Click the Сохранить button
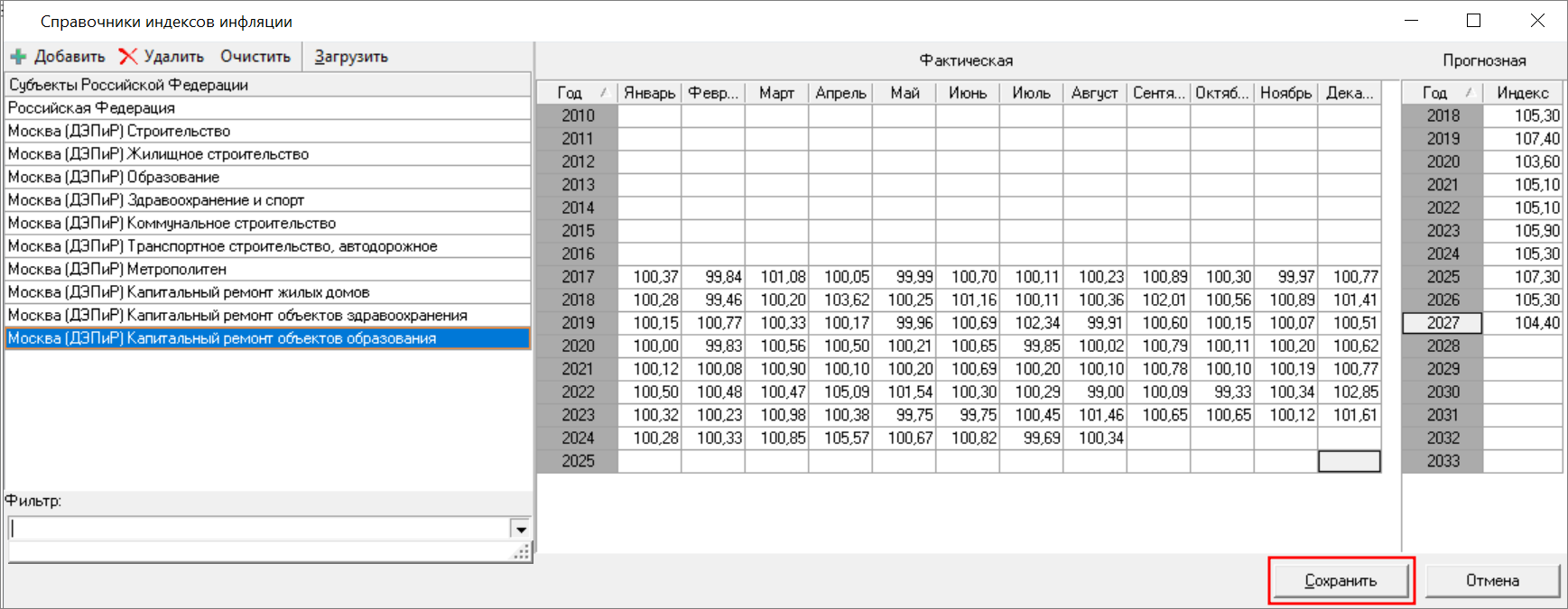Screen dimensions: 1568x609 tap(1340, 580)
